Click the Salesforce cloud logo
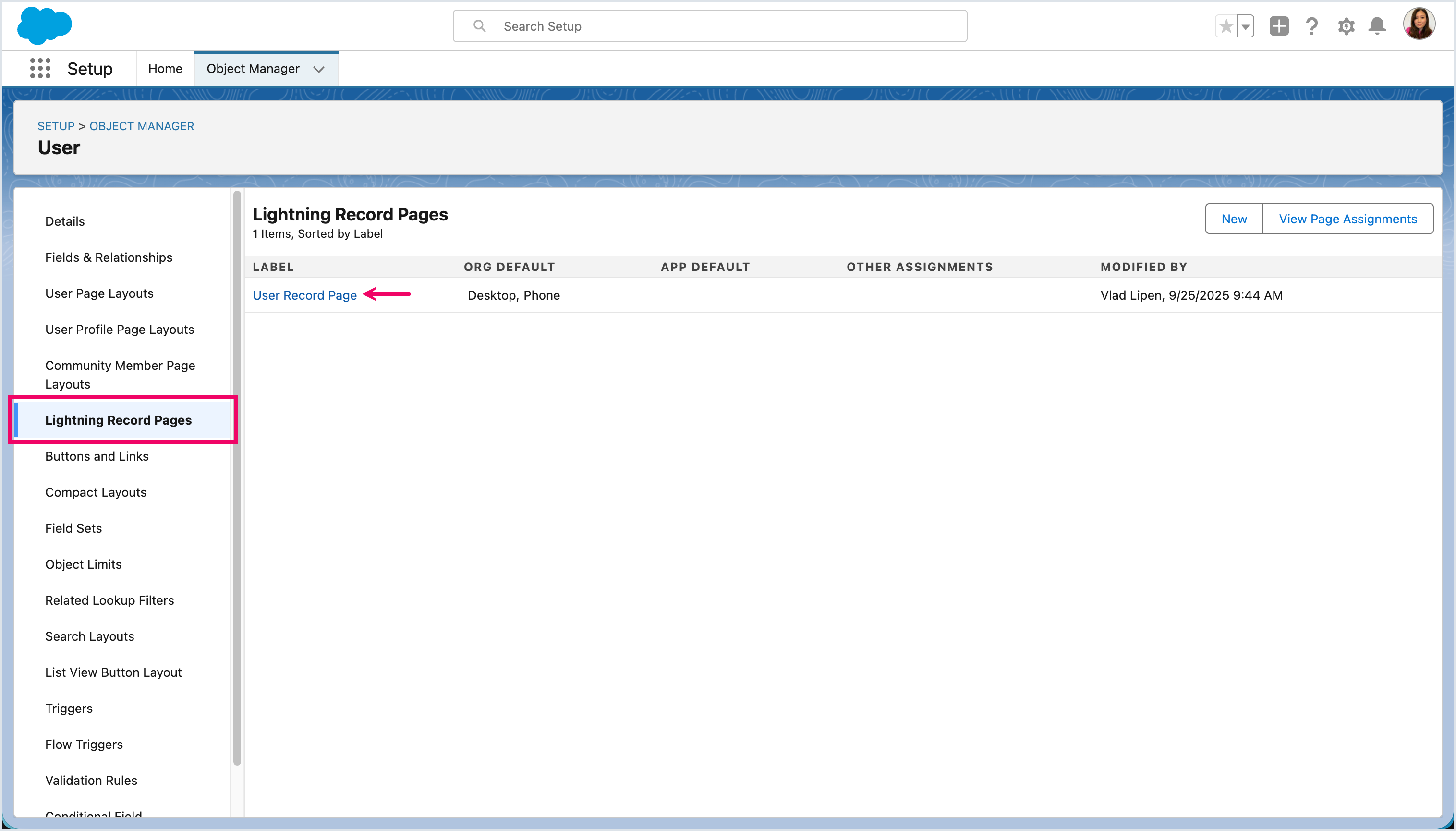 coord(45,25)
